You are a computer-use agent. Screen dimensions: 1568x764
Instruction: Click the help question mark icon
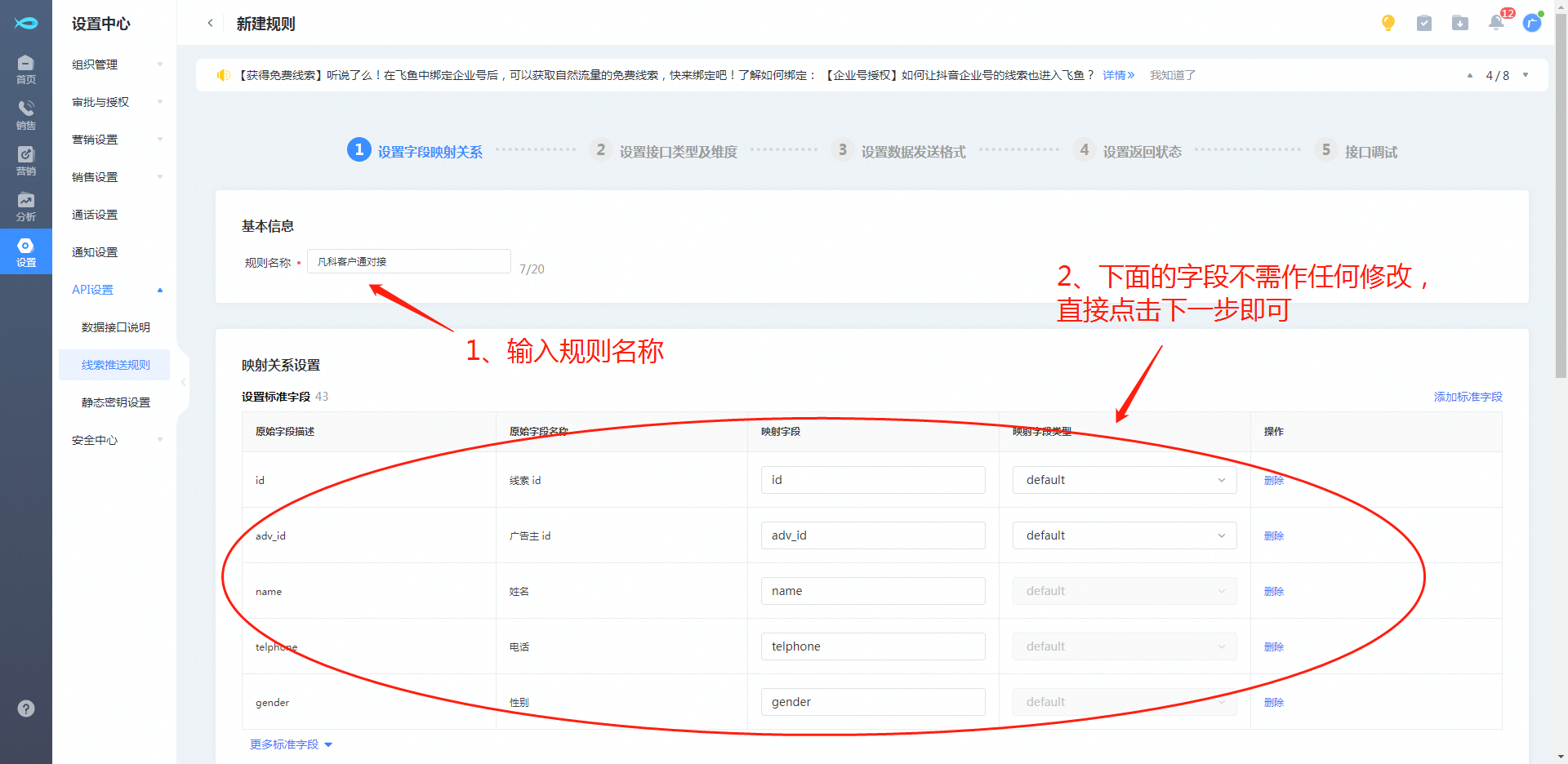coord(26,708)
